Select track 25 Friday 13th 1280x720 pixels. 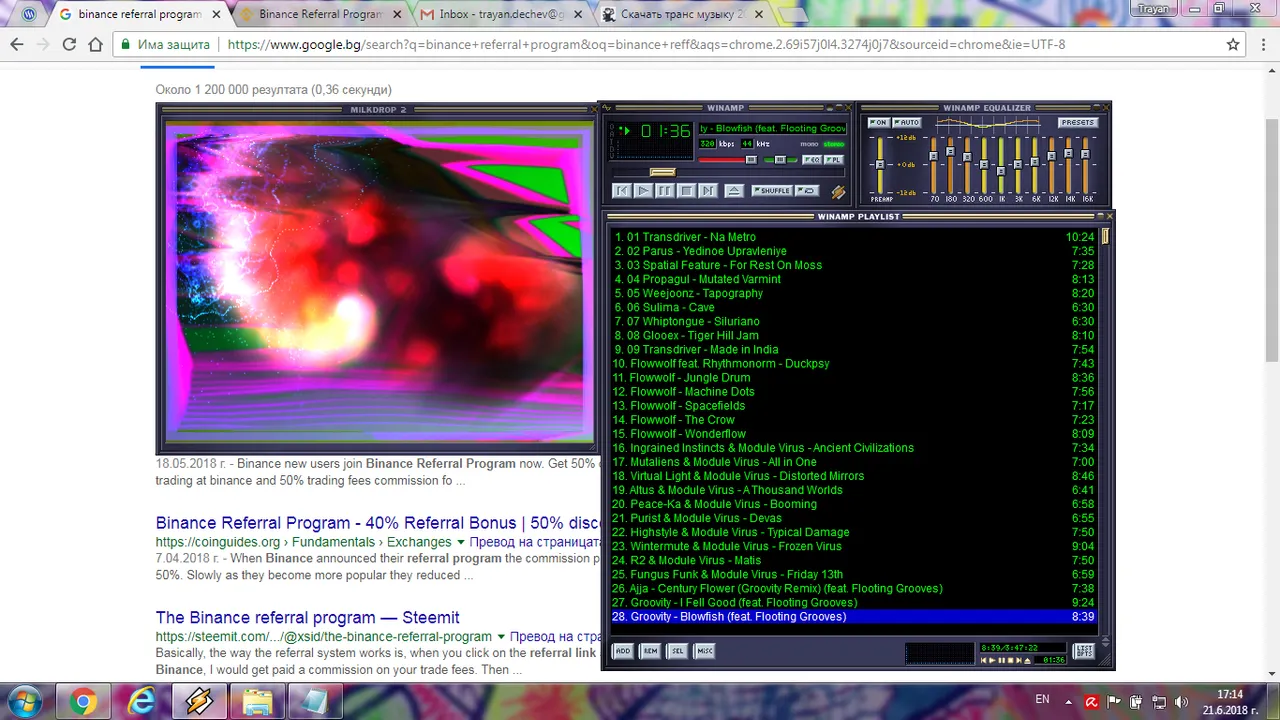pos(853,575)
